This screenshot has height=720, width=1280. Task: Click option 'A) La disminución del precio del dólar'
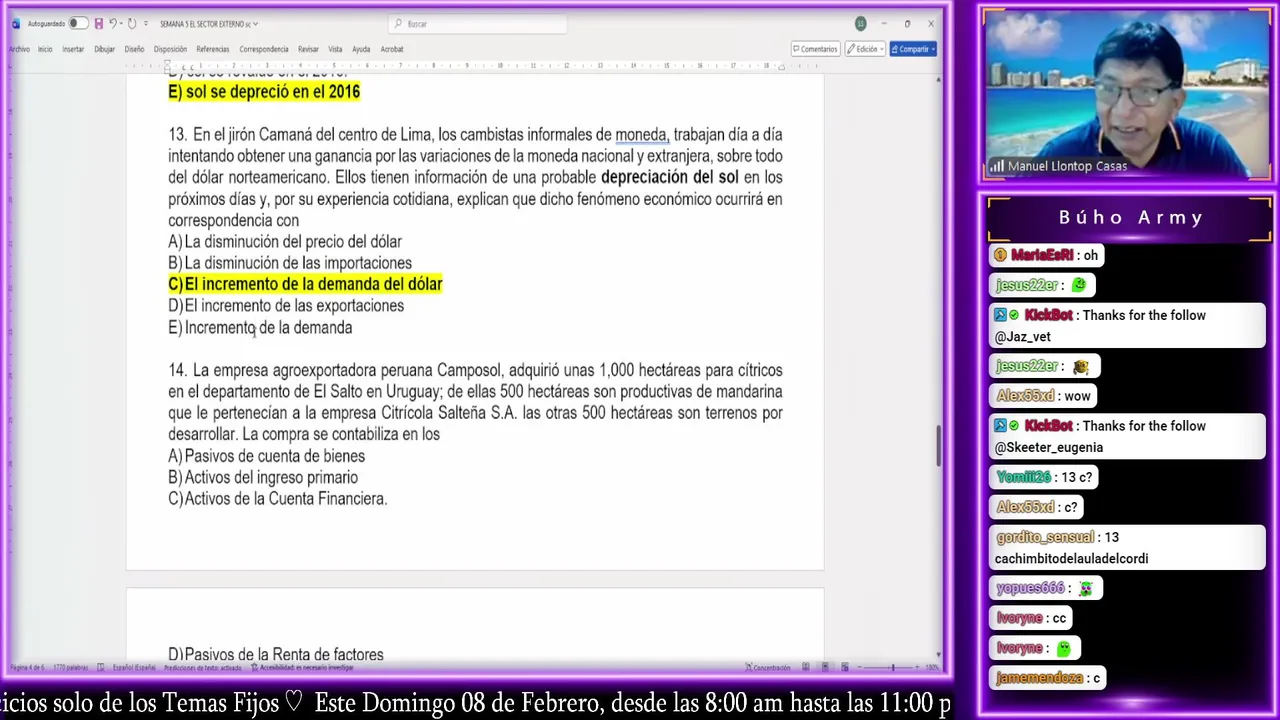tap(285, 242)
